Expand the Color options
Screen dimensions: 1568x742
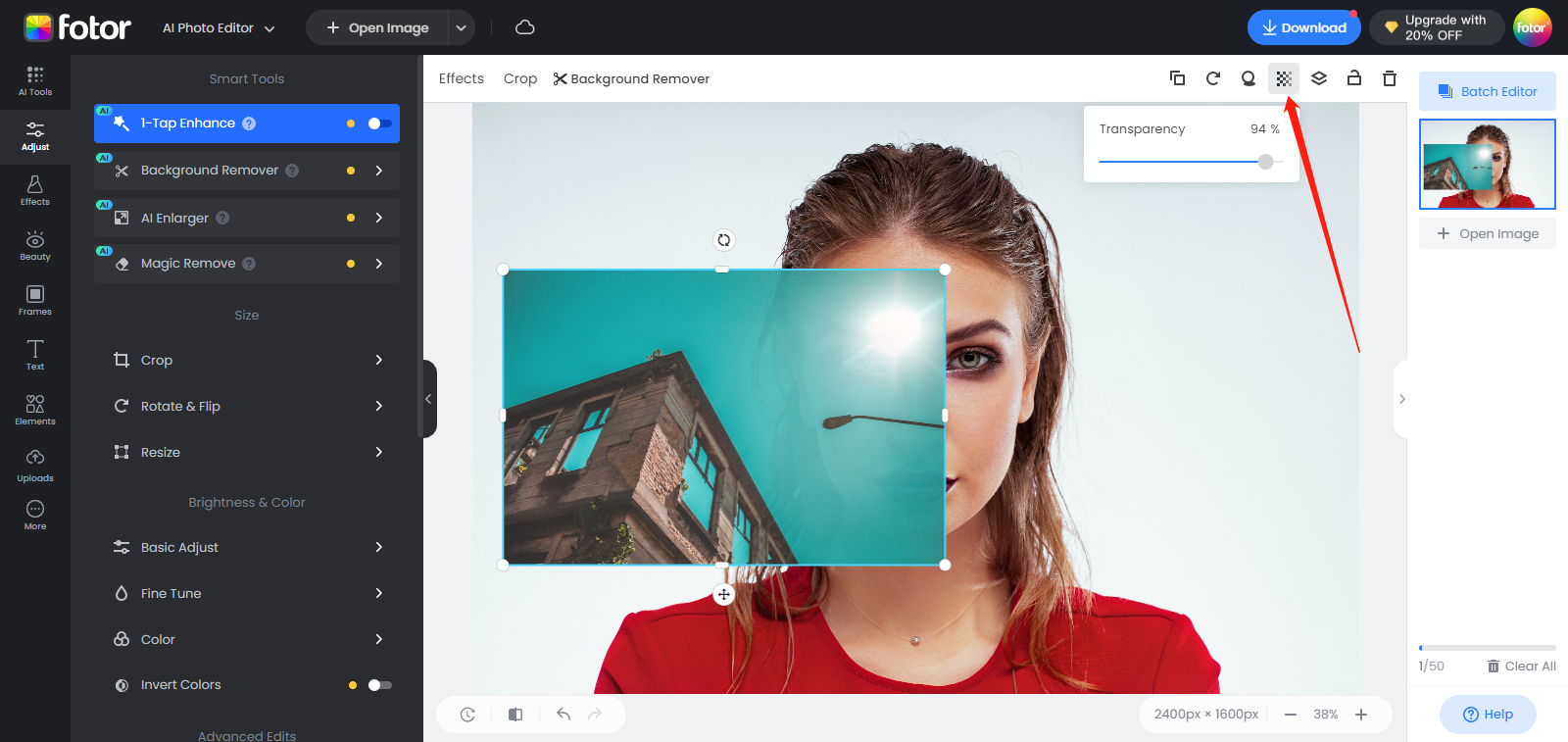click(247, 639)
